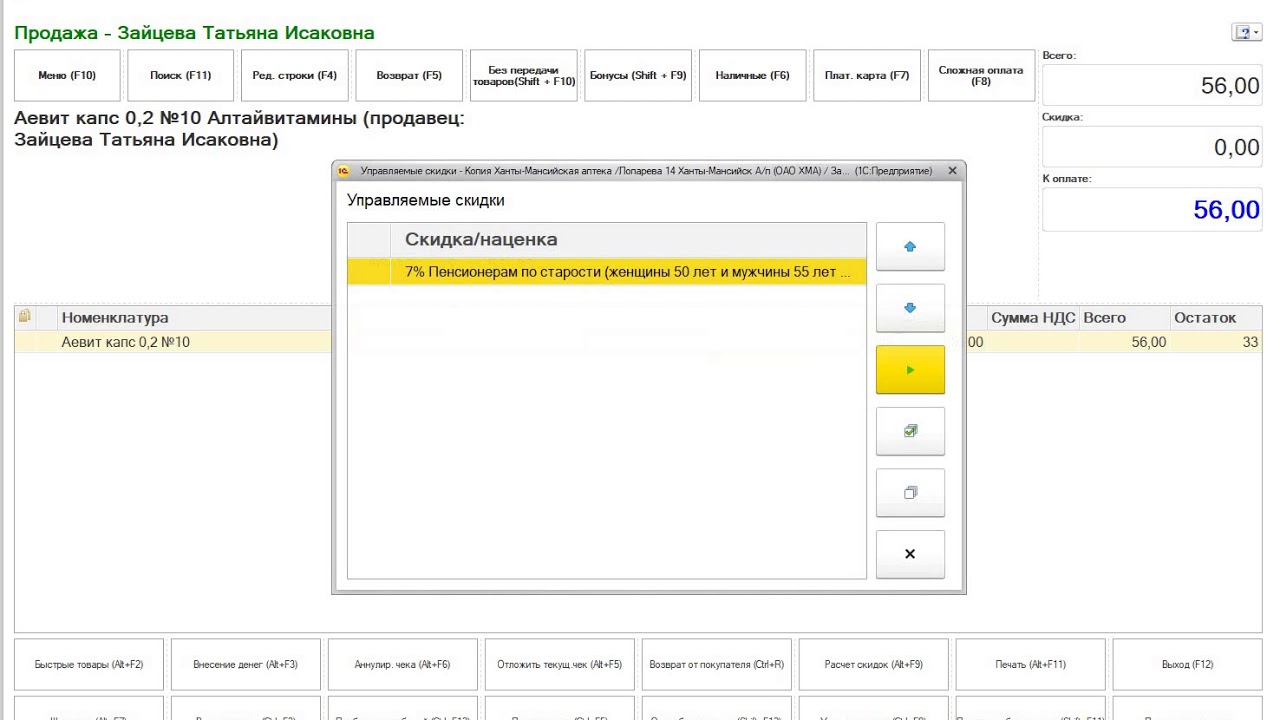The width and height of the screenshot is (1280, 720).
Task: Click Расчет скидок (Alt+F9)
Action: click(x=874, y=665)
